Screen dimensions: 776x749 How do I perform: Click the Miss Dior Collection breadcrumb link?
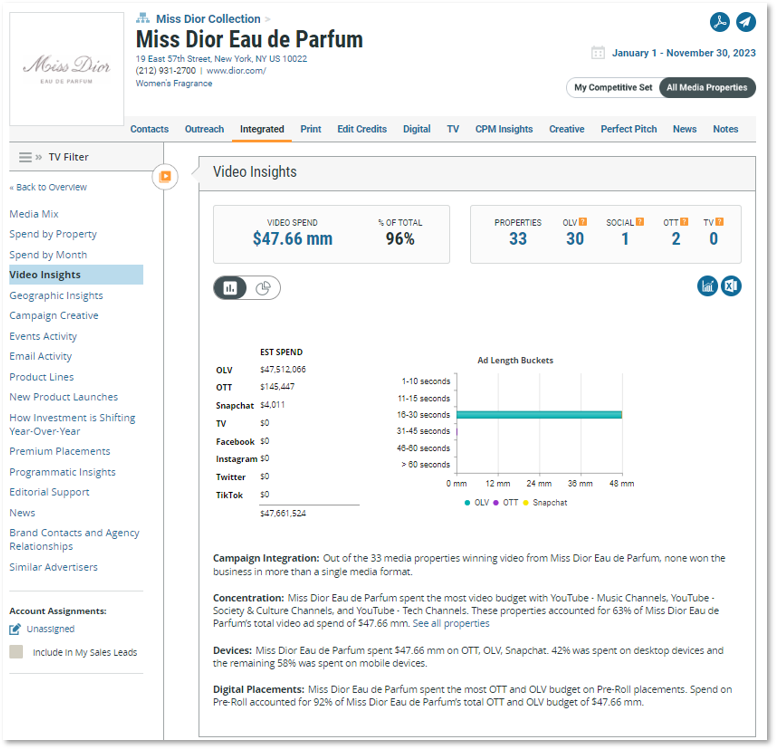[x=208, y=19]
